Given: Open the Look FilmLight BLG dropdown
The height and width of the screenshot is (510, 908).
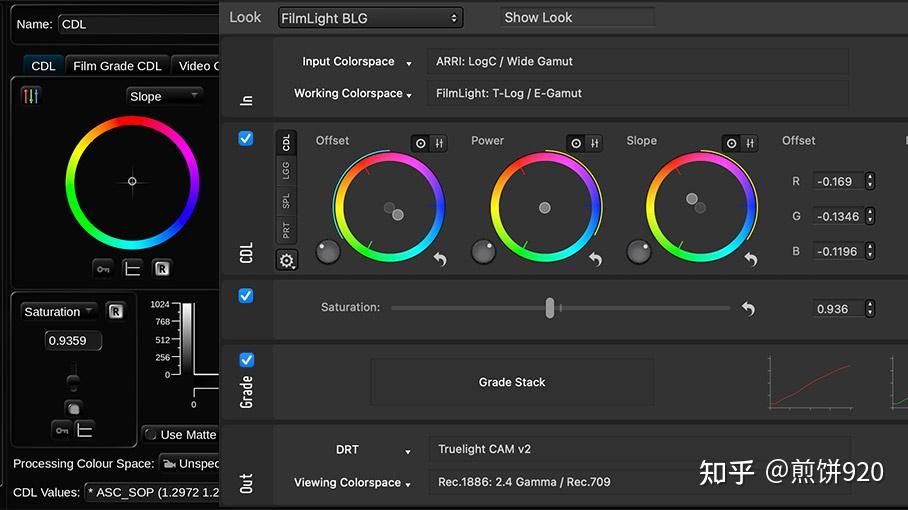Looking at the screenshot, I should tap(370, 18).
